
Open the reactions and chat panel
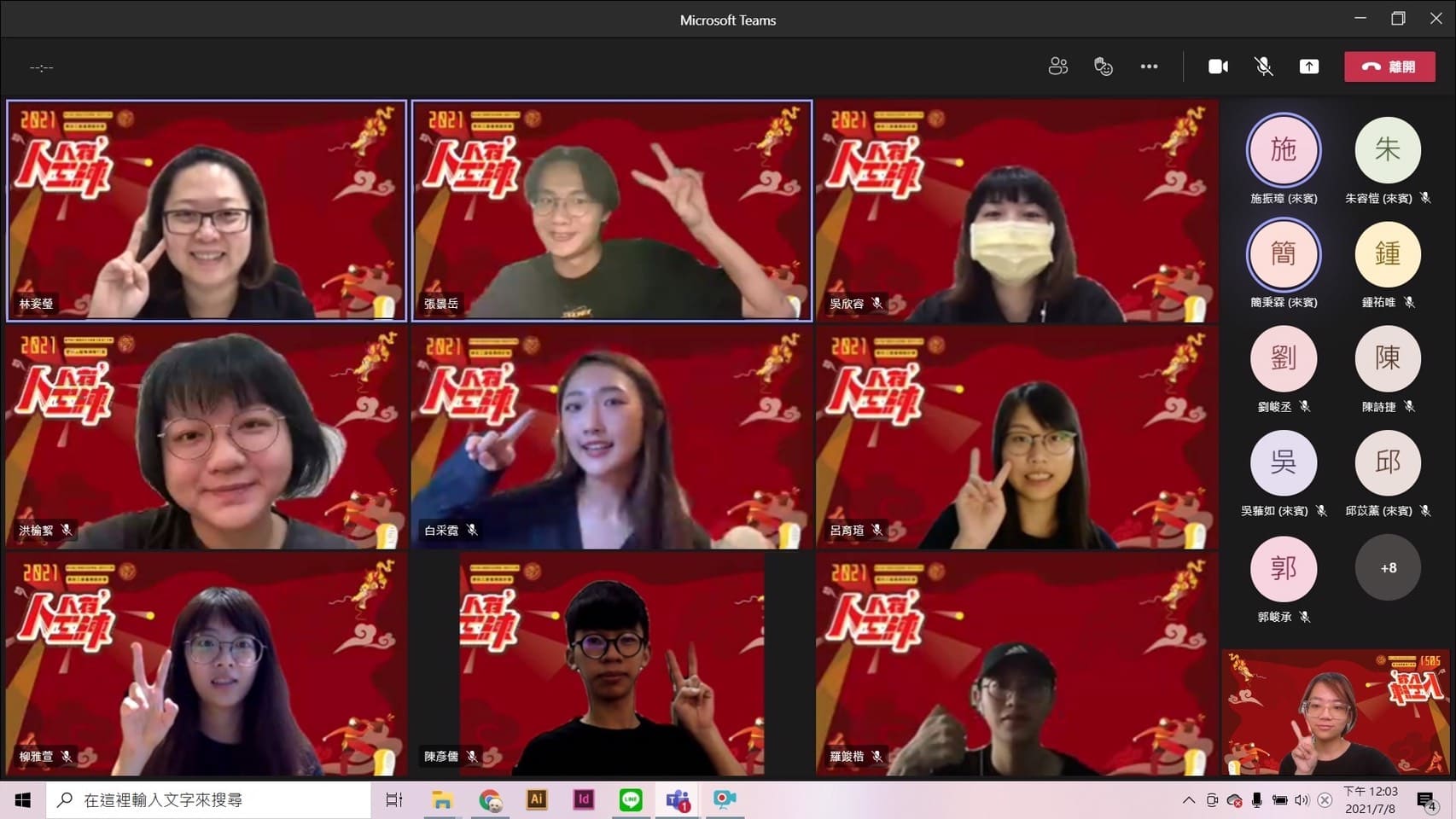pyautogui.click(x=1104, y=67)
